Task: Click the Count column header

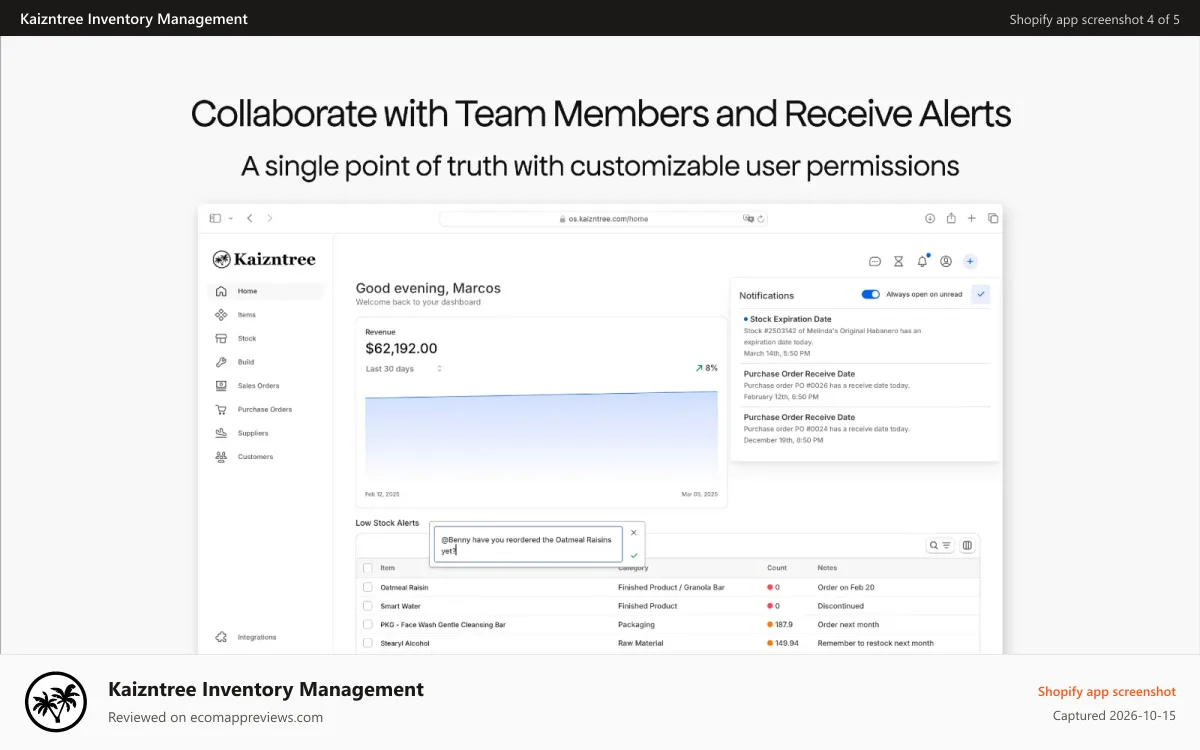Action: [777, 568]
